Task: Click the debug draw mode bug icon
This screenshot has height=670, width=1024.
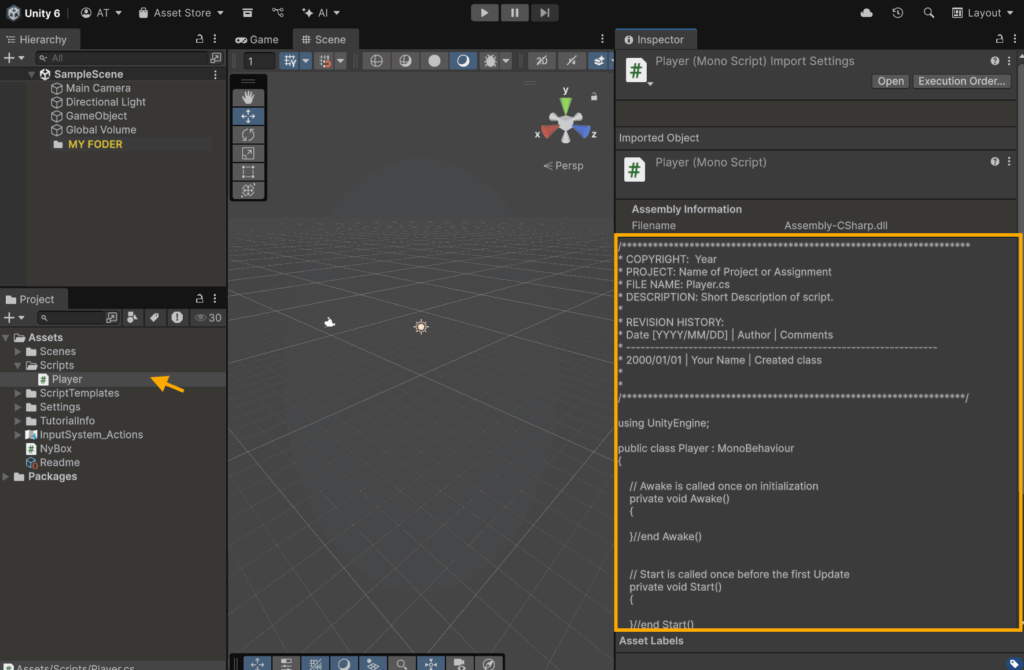Action: pos(490,61)
